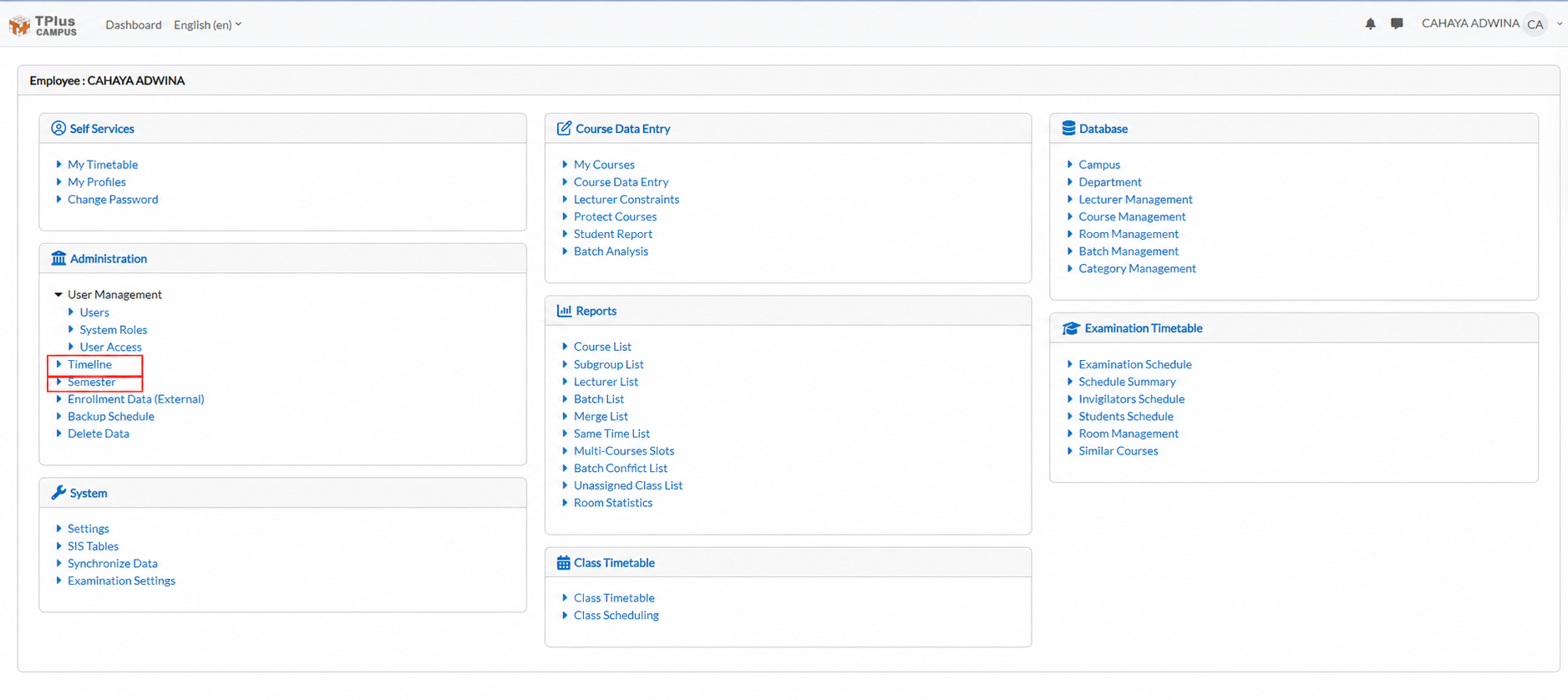
Task: Open Change Password
Action: [x=113, y=199]
